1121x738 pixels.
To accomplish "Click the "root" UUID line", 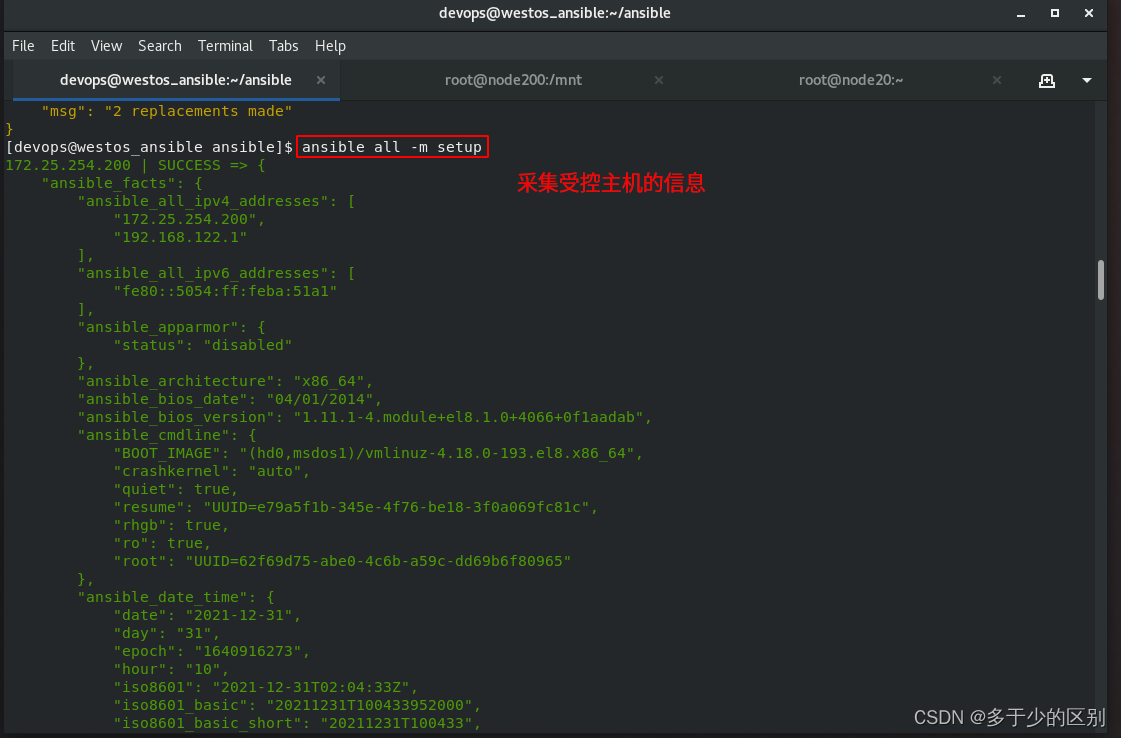I will (342, 561).
